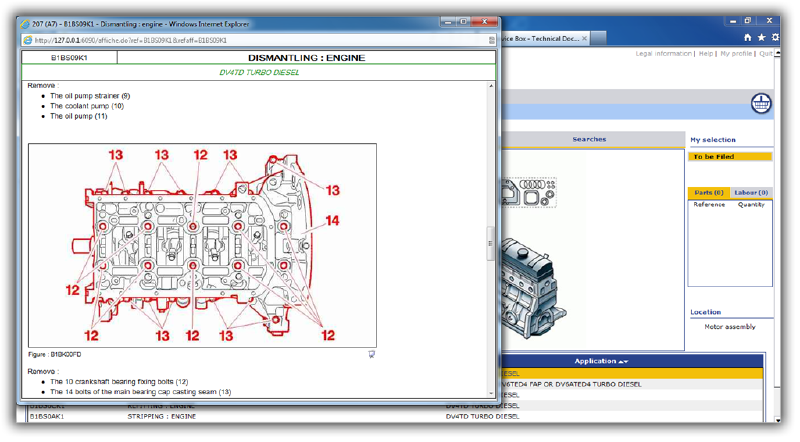Viewport: 800px width, 442px height.
Task: Restore down the background browser window
Action: coord(748,21)
